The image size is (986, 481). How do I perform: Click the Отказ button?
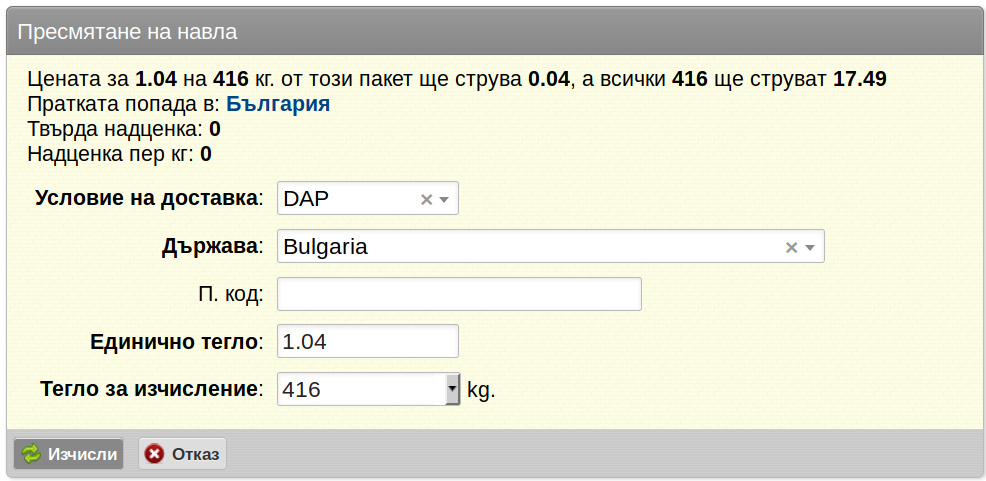(182, 454)
